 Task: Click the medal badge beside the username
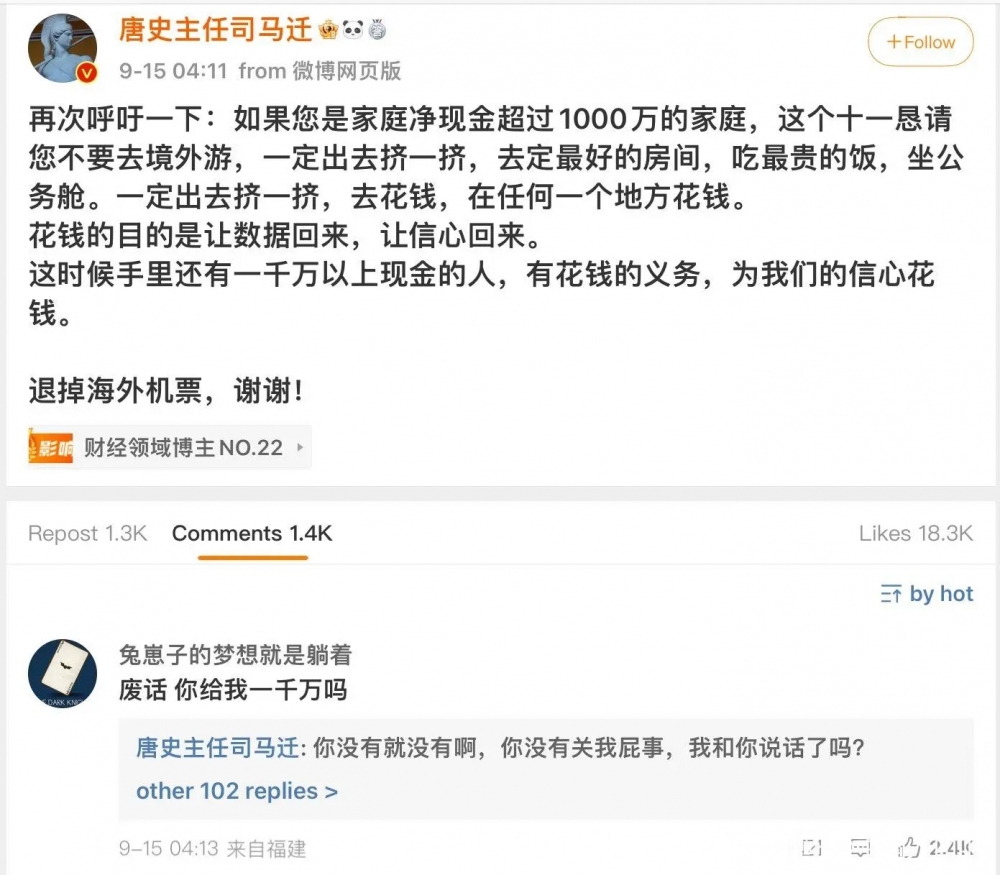(378, 29)
